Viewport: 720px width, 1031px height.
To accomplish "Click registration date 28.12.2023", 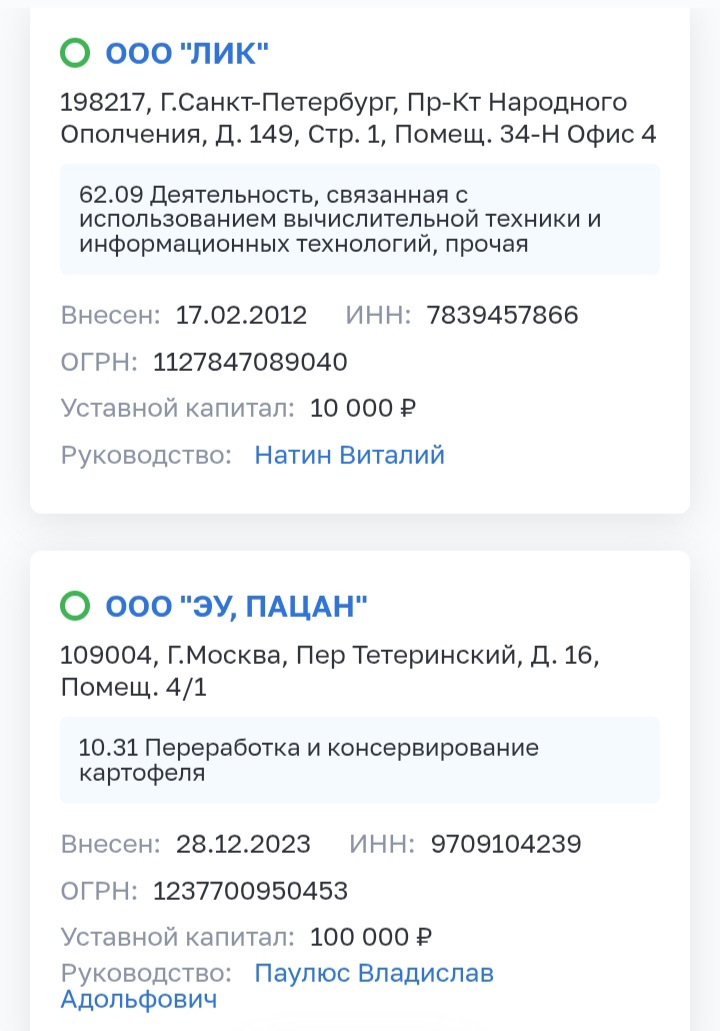I will coord(243,844).
